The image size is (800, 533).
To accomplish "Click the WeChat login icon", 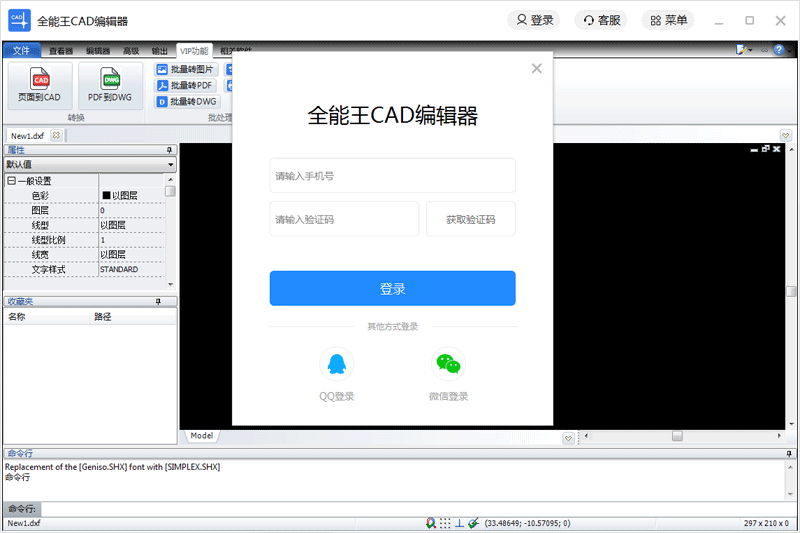I will (x=448, y=364).
